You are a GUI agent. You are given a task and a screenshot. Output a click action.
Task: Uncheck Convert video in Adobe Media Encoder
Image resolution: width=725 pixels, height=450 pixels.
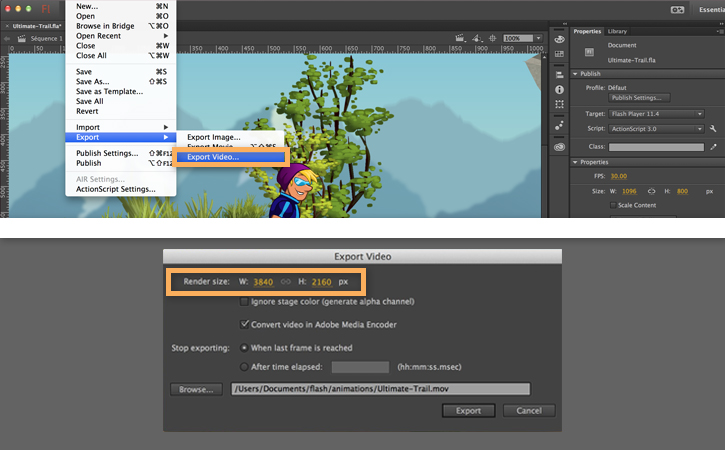(244, 324)
